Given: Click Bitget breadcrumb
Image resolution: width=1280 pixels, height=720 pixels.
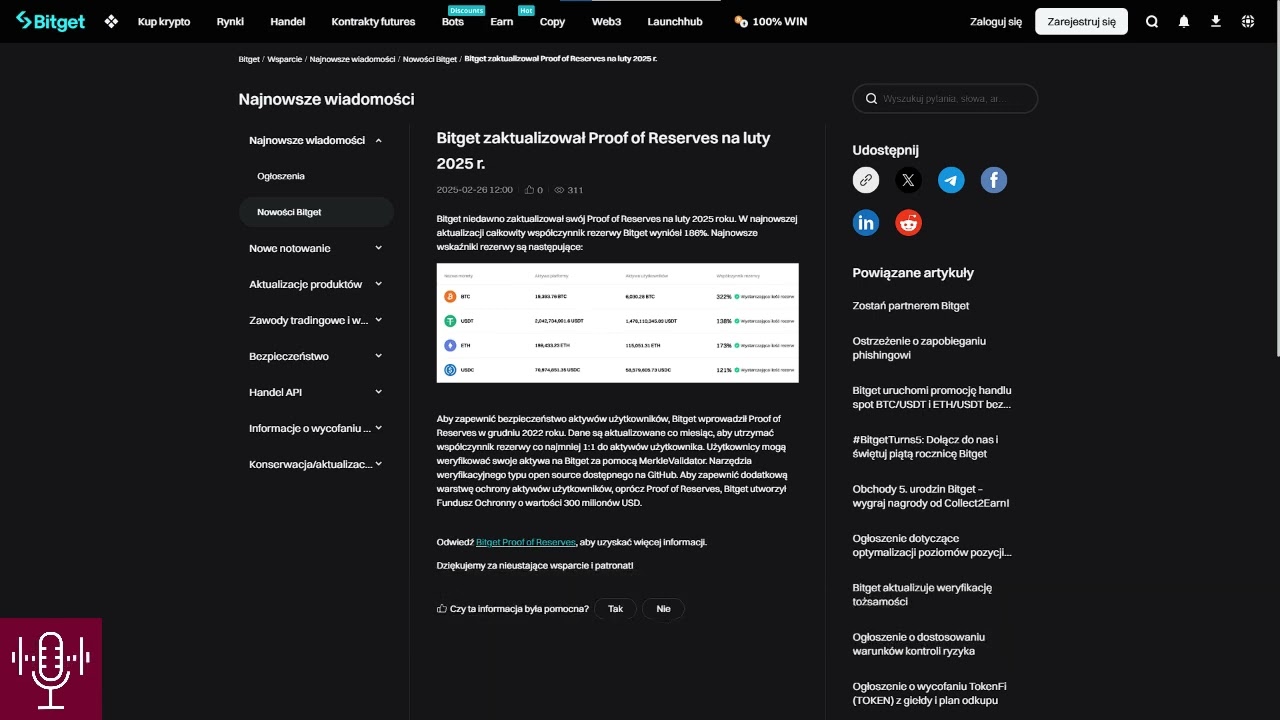Looking at the screenshot, I should (249, 59).
